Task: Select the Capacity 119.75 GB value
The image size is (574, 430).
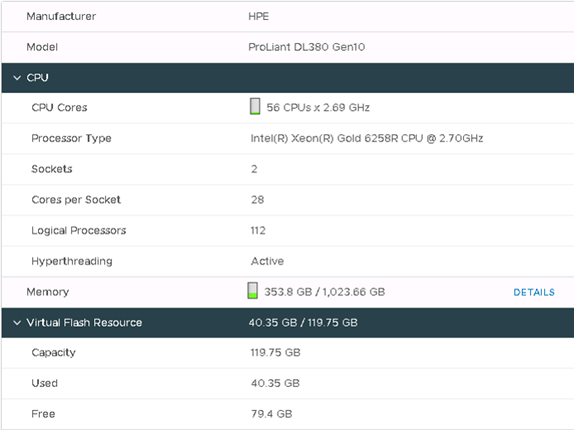Action: (x=275, y=352)
